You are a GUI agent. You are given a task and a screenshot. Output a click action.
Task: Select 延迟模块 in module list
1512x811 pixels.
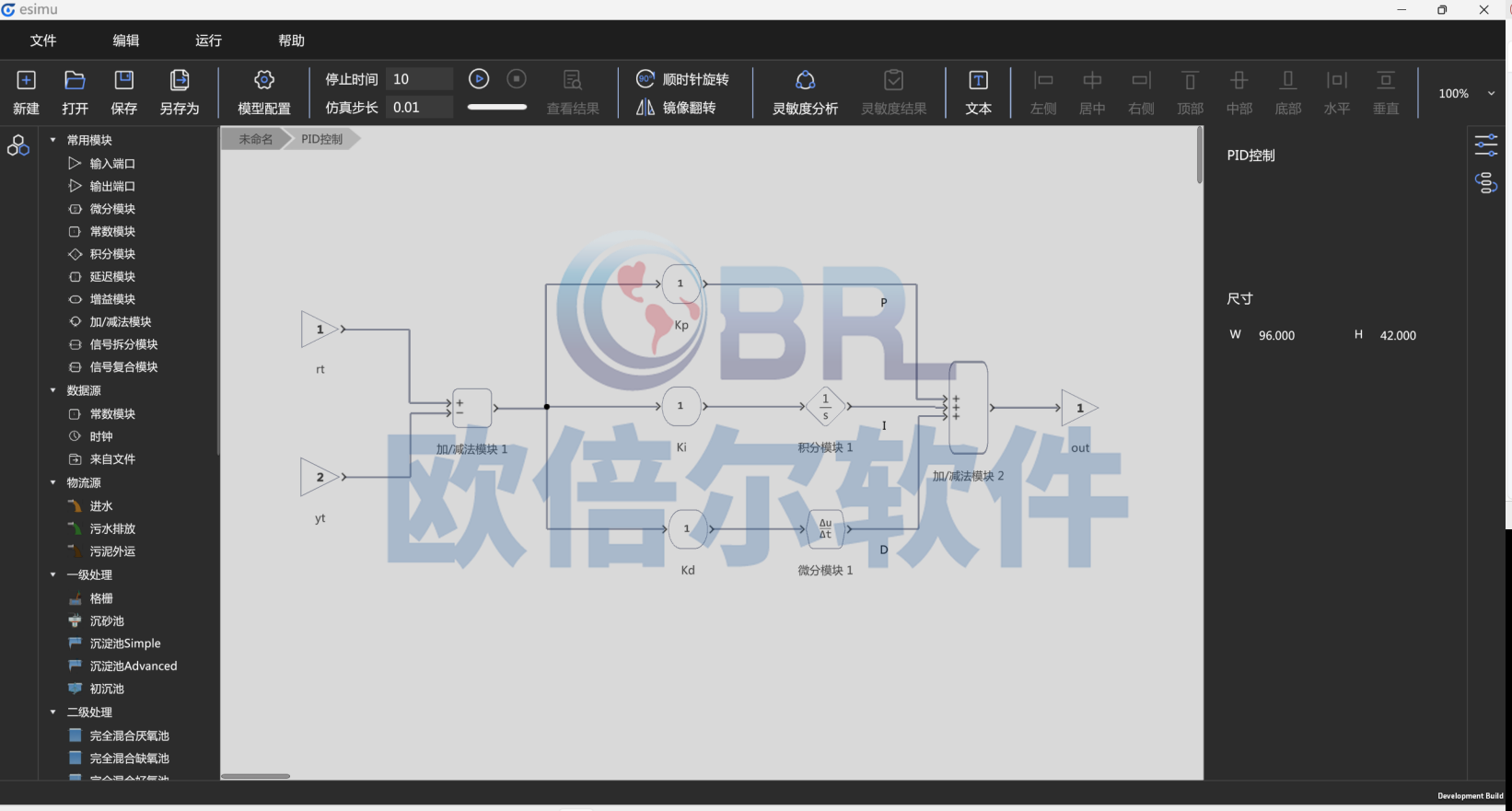click(x=112, y=276)
